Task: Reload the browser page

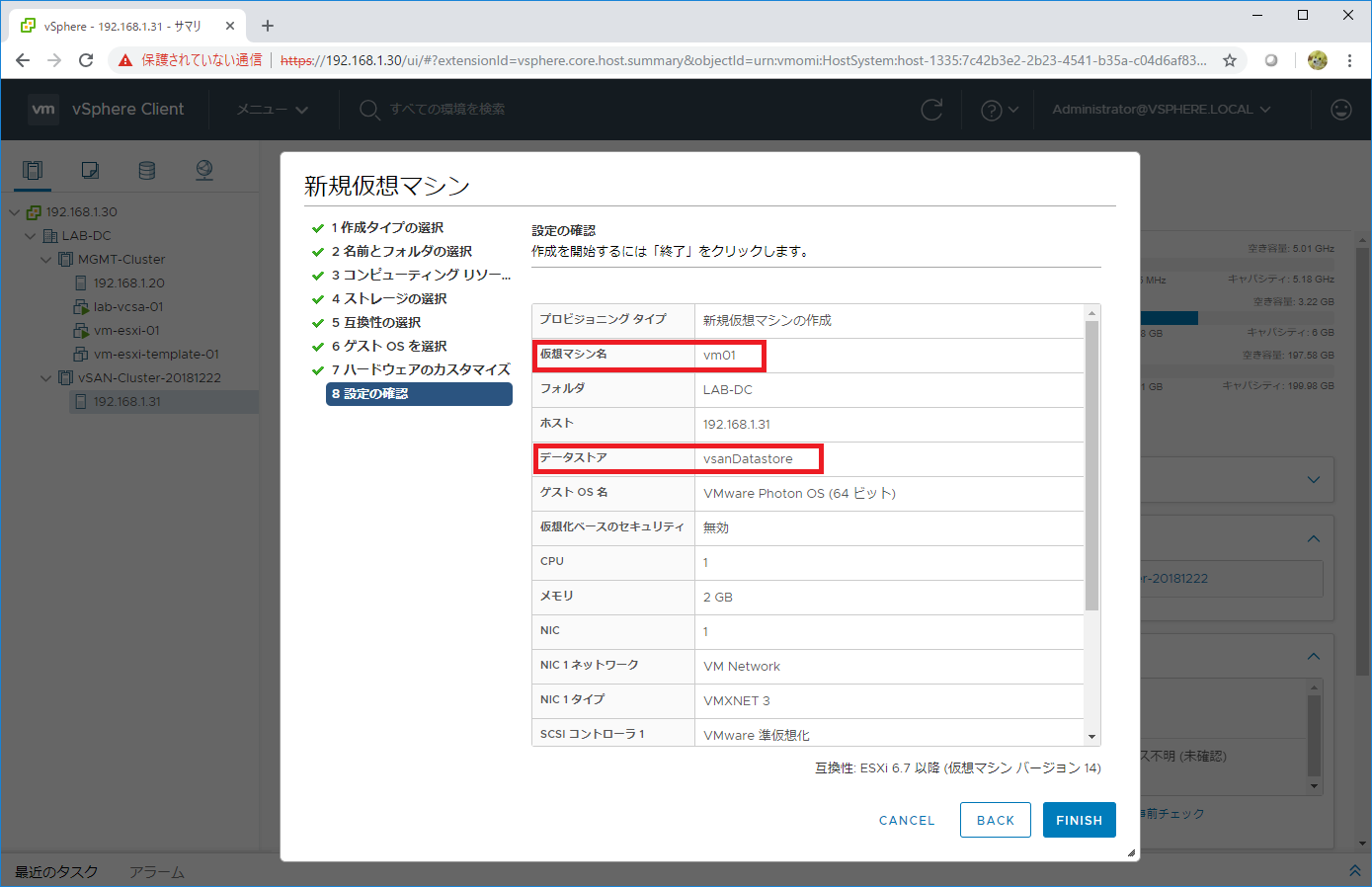Action: (86, 60)
